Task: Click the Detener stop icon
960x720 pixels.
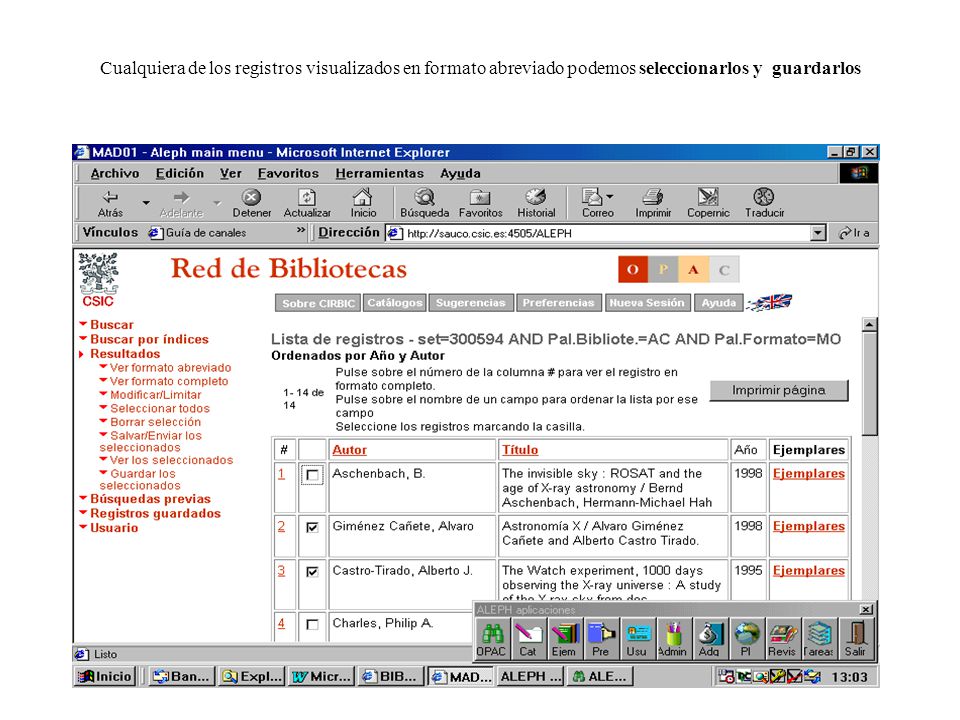Action: click(x=251, y=197)
